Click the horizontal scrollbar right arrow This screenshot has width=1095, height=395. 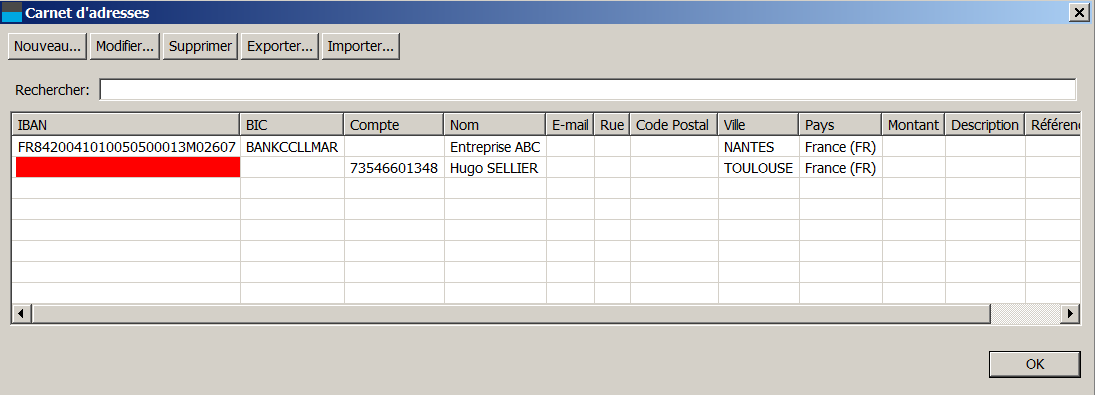[x=1070, y=314]
